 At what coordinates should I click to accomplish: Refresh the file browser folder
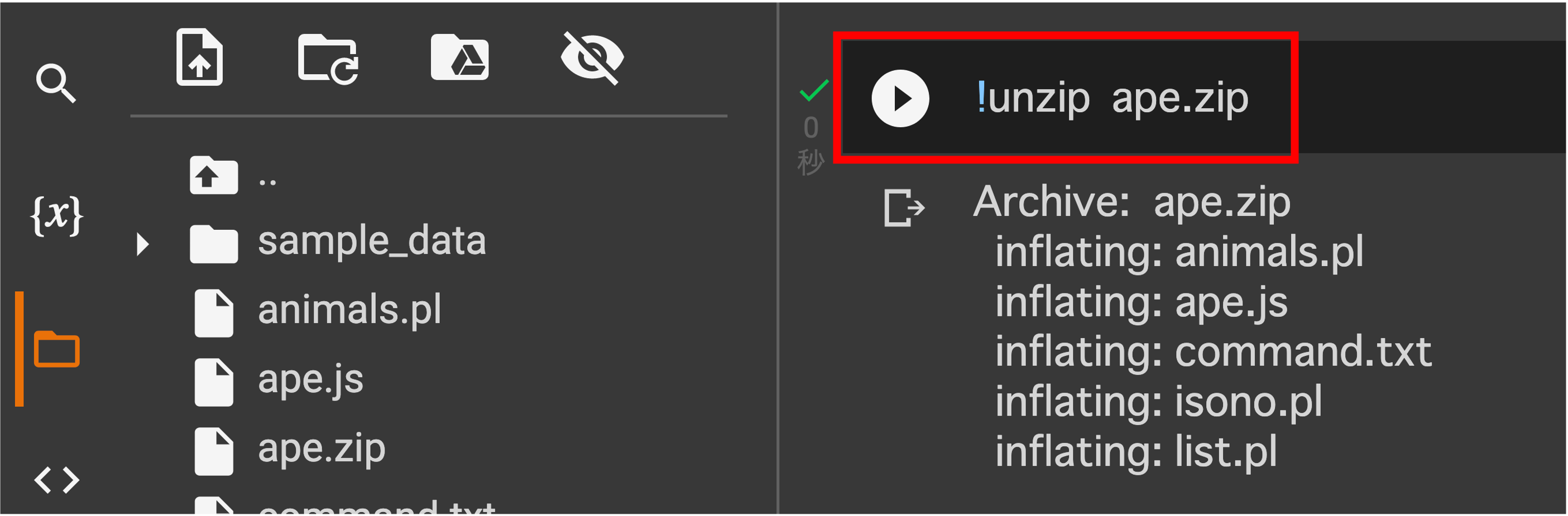click(x=328, y=59)
